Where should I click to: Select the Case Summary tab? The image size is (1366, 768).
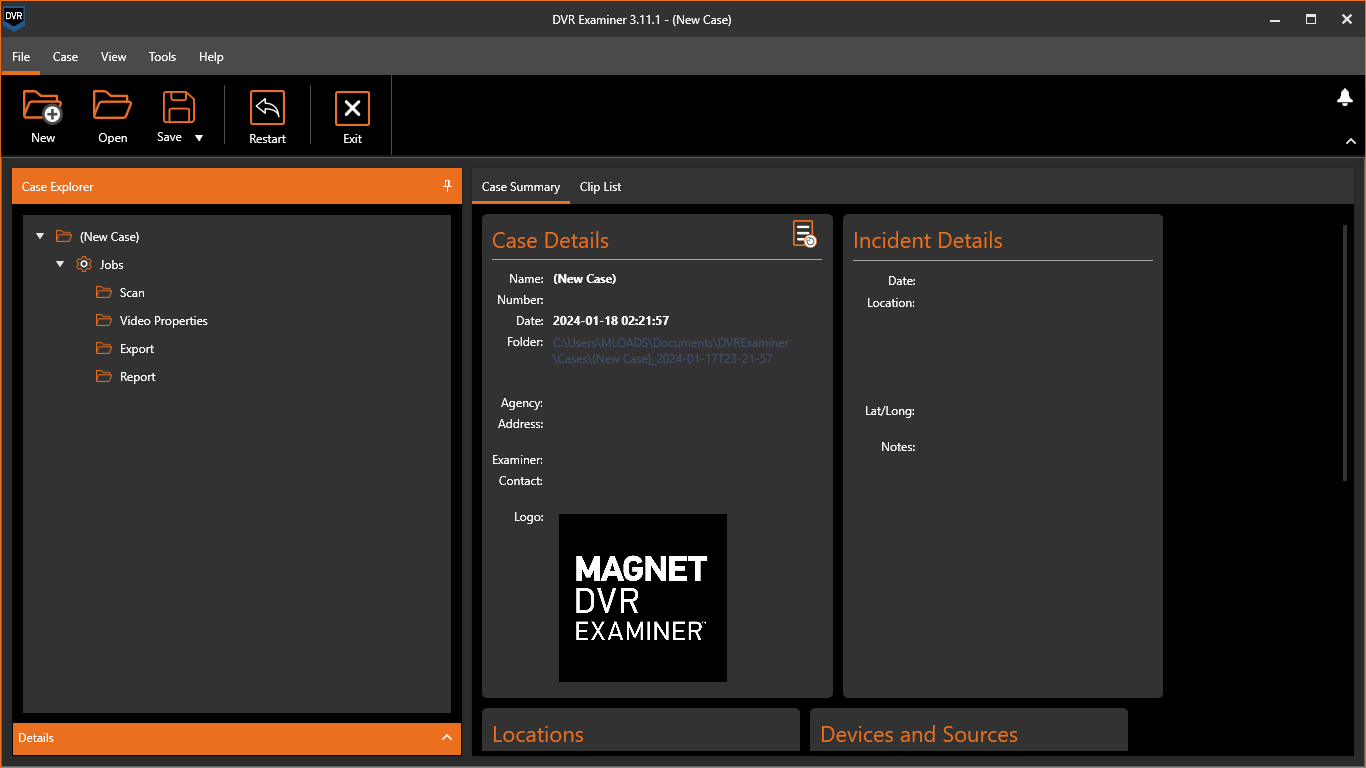[x=521, y=187]
